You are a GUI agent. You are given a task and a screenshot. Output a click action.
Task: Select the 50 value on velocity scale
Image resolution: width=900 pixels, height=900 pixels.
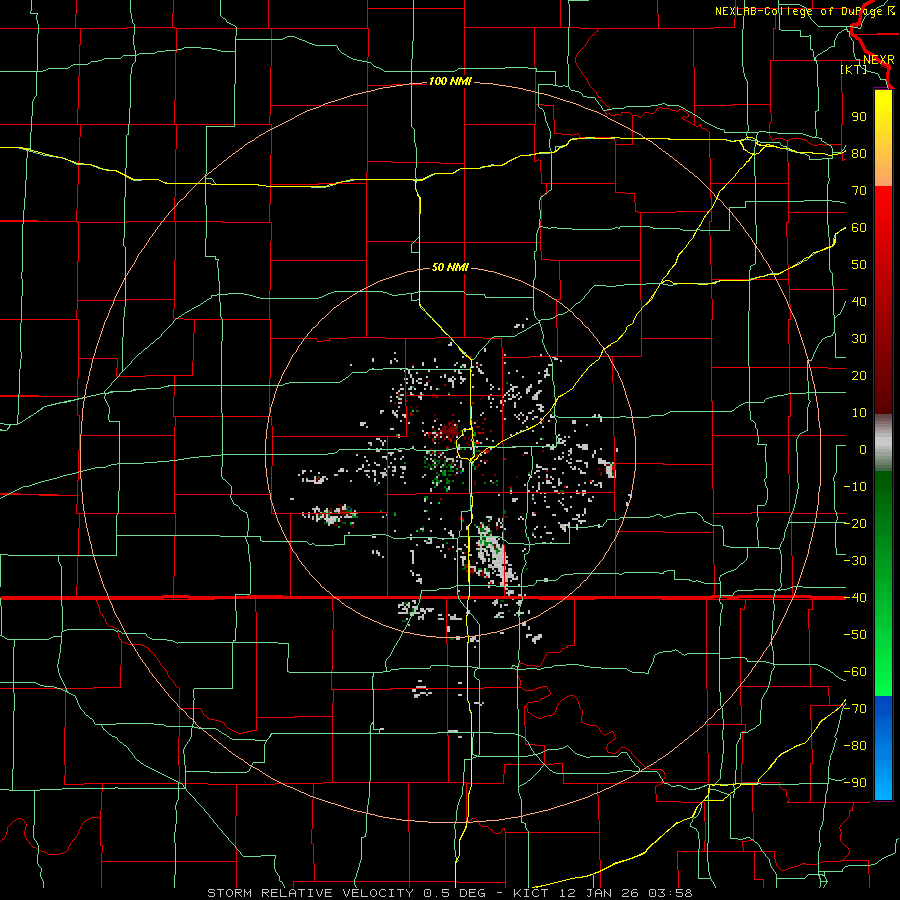(x=859, y=265)
